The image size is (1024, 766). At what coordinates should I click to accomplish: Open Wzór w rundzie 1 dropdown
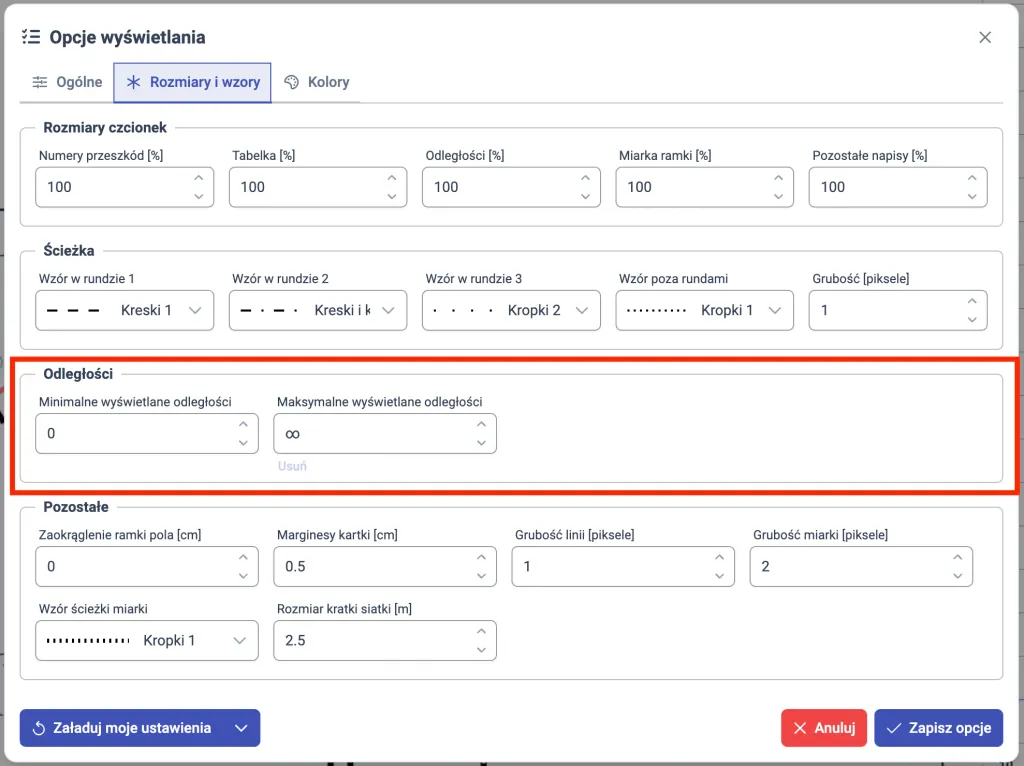click(124, 310)
